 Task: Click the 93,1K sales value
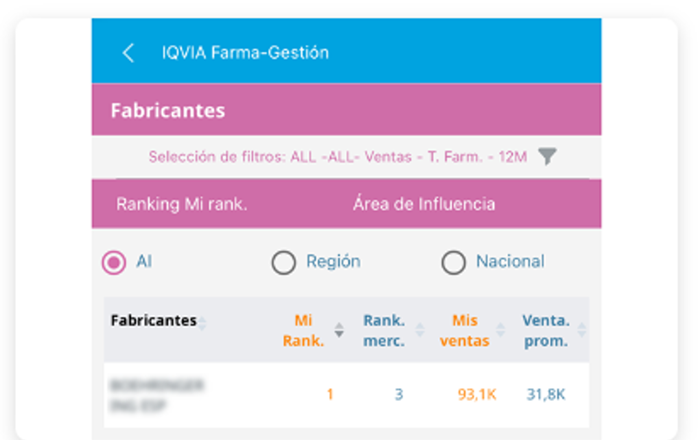click(477, 394)
